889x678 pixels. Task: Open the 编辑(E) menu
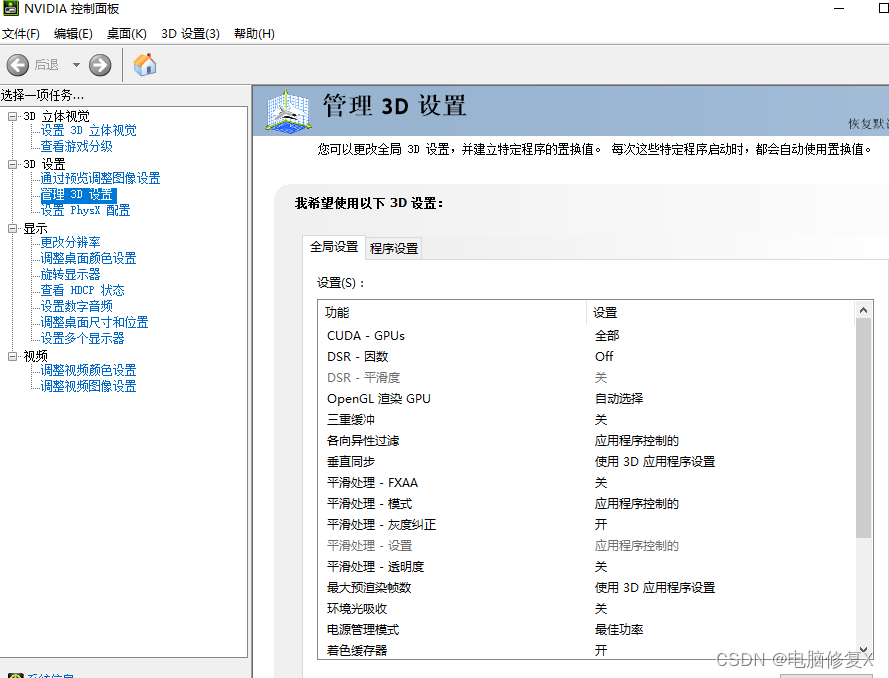point(73,33)
